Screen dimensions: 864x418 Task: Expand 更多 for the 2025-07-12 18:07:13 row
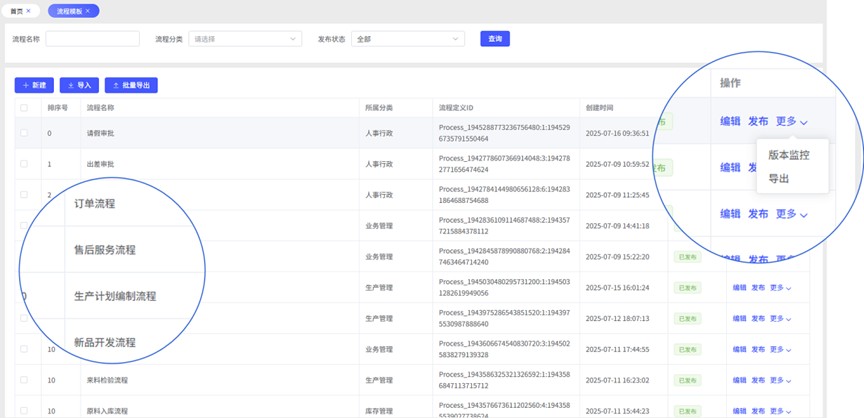coord(780,318)
